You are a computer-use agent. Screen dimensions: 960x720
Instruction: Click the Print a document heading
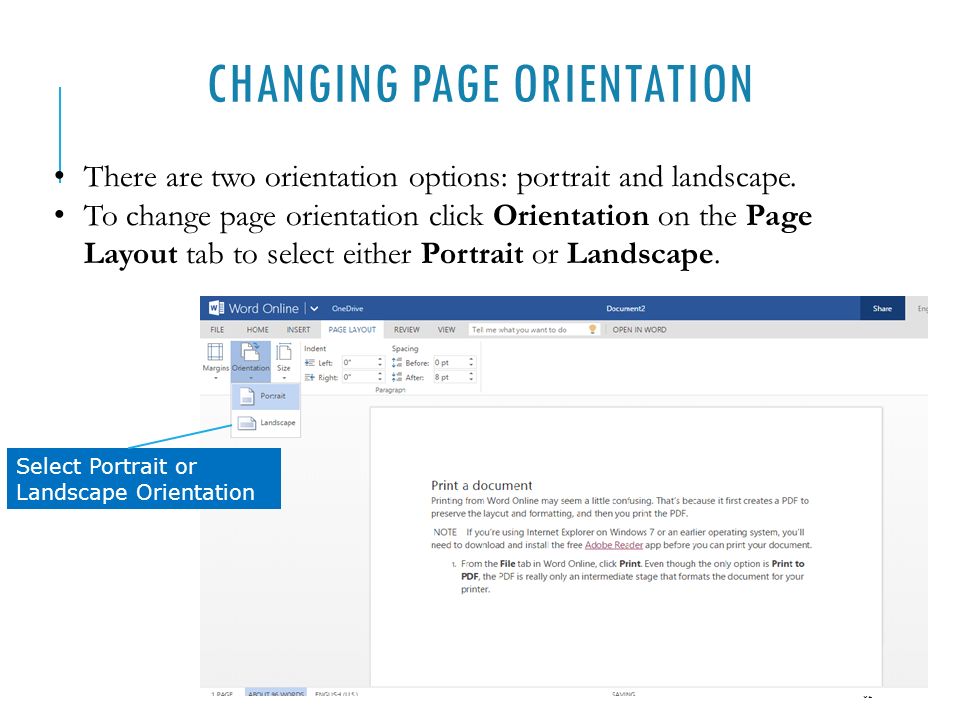pyautogui.click(x=481, y=486)
